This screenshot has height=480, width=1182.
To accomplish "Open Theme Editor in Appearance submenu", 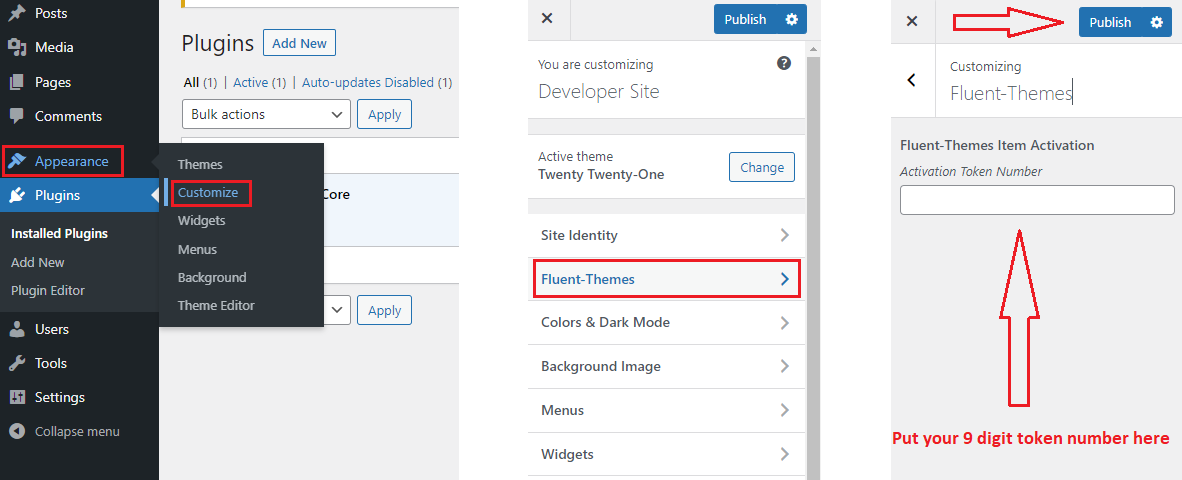I will click(216, 306).
